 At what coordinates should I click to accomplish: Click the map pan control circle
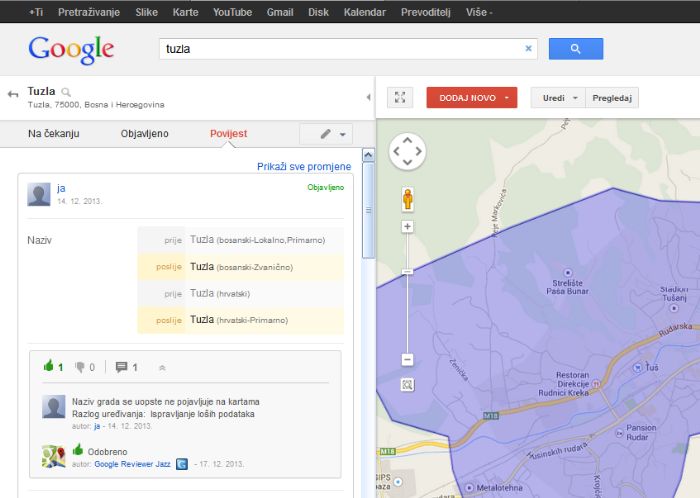click(407, 151)
